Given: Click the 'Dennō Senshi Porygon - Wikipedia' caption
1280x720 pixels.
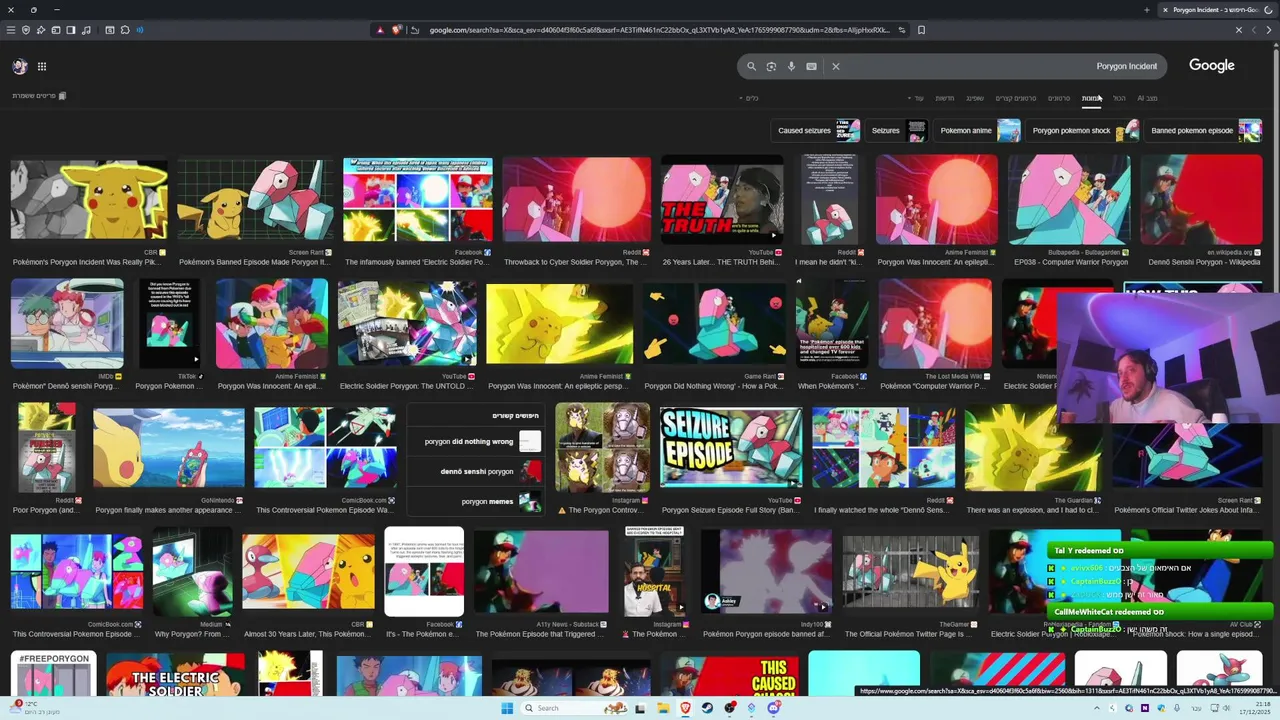Looking at the screenshot, I should [1203, 262].
